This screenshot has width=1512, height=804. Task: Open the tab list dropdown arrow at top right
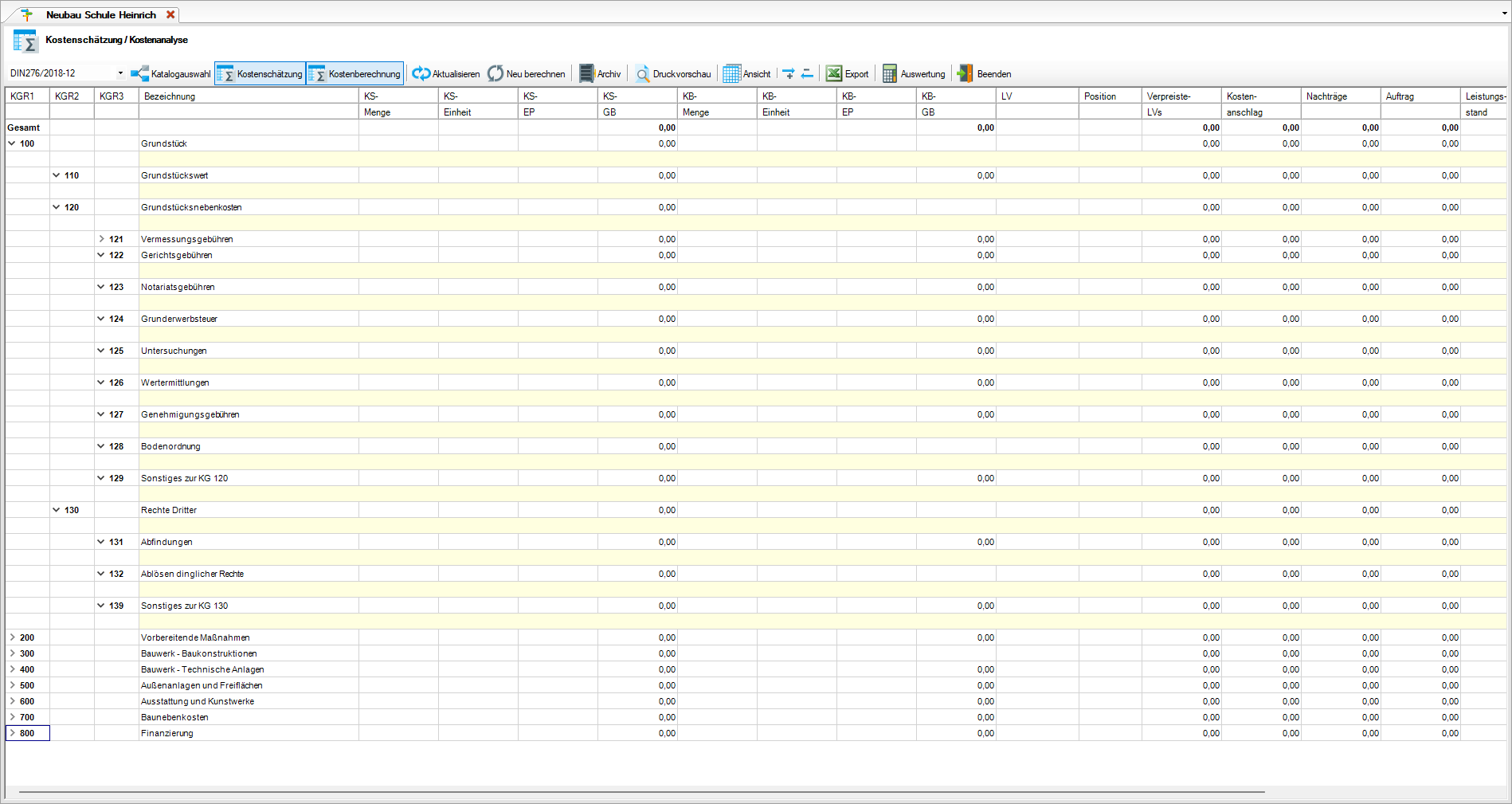1504,14
